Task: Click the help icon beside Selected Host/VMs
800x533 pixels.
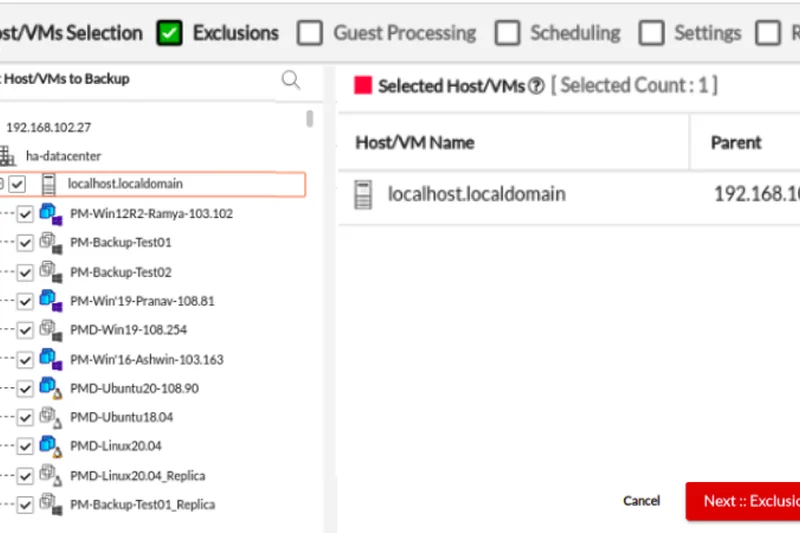Action: [536, 86]
